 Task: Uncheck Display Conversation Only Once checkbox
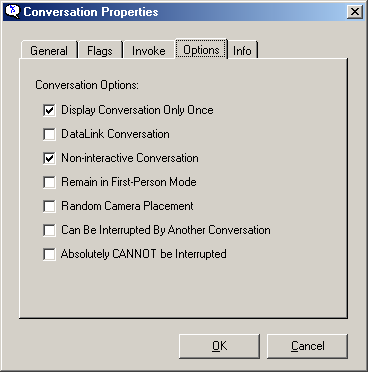coord(49,110)
